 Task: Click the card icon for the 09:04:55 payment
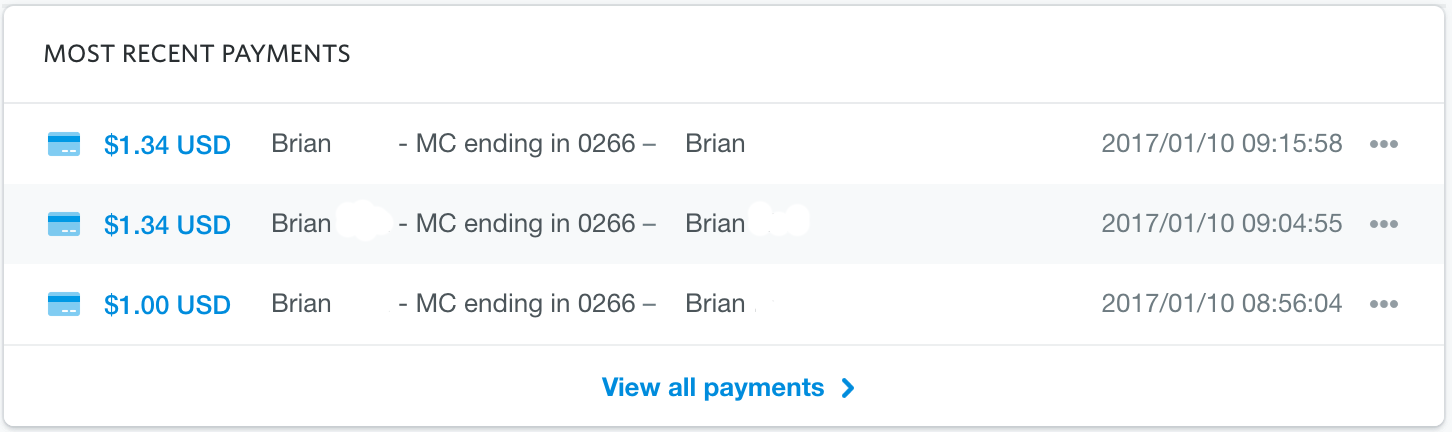click(64, 224)
